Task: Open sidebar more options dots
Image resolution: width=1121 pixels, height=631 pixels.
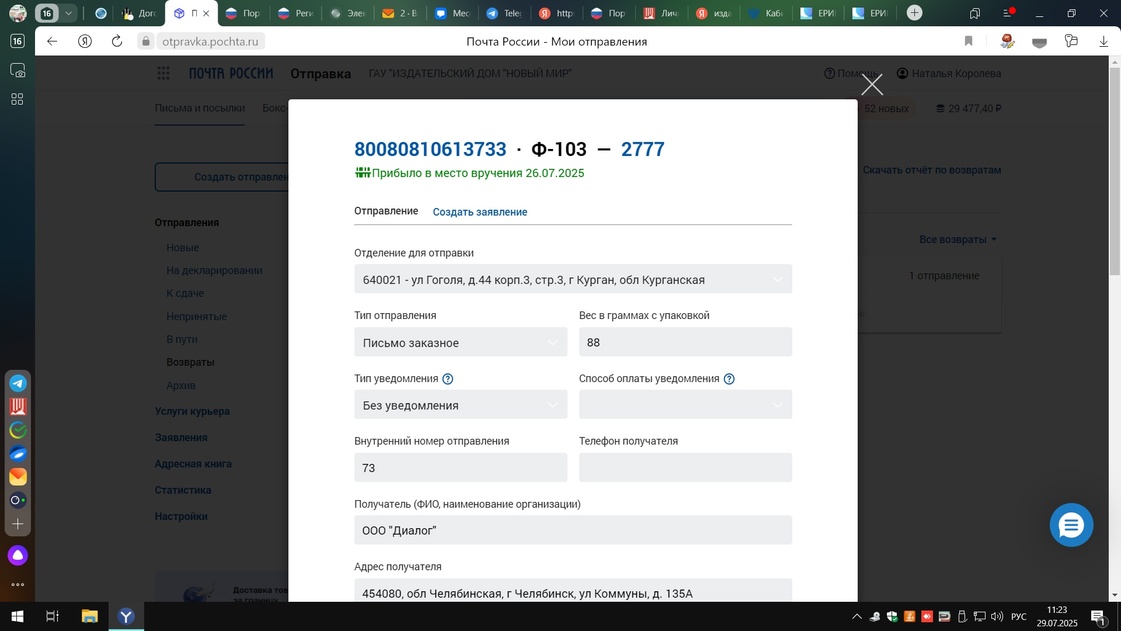Action: 18,585
